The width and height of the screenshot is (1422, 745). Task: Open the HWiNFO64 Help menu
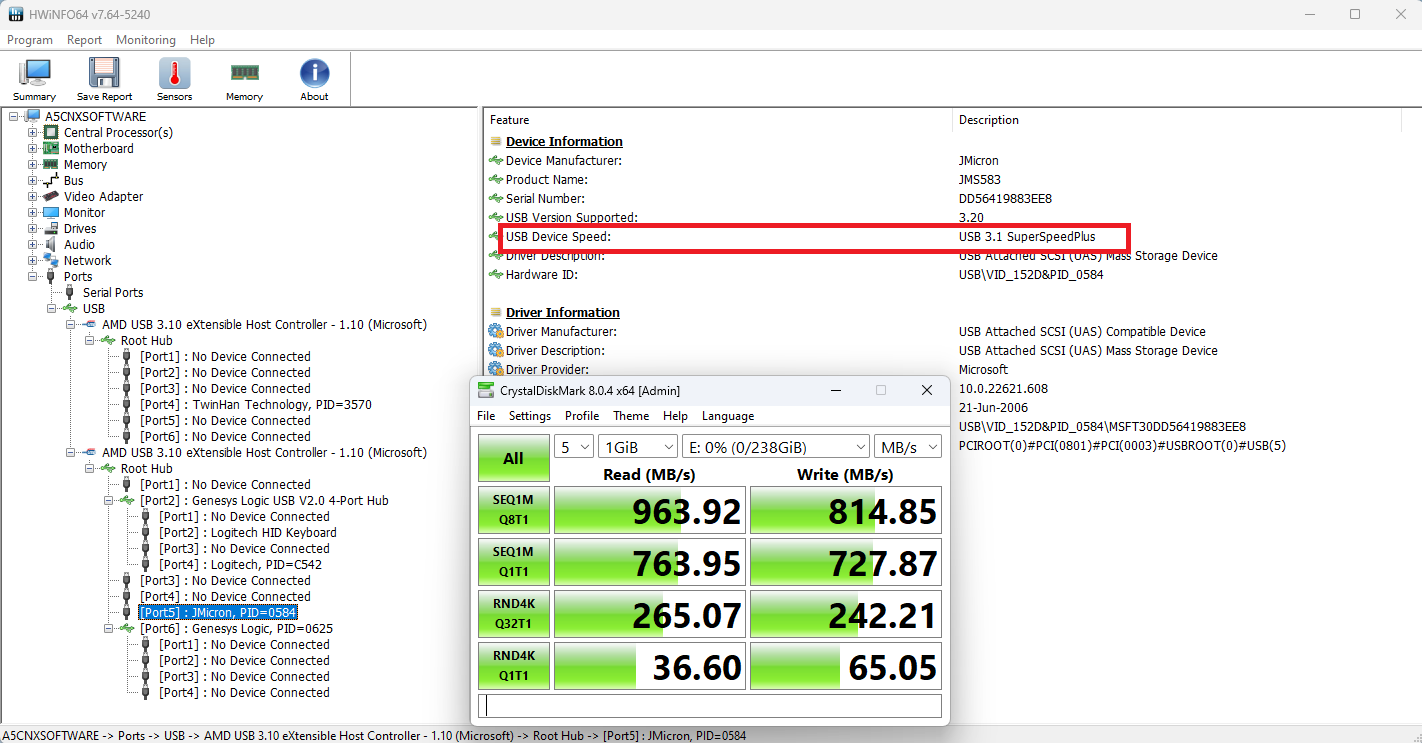point(203,40)
